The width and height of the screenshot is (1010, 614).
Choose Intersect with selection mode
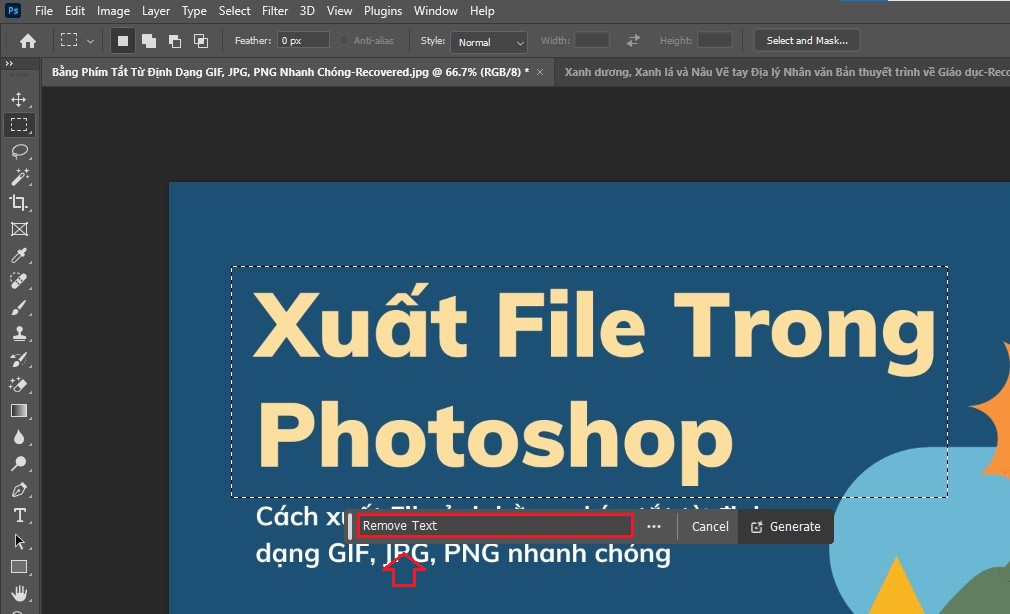pos(201,41)
